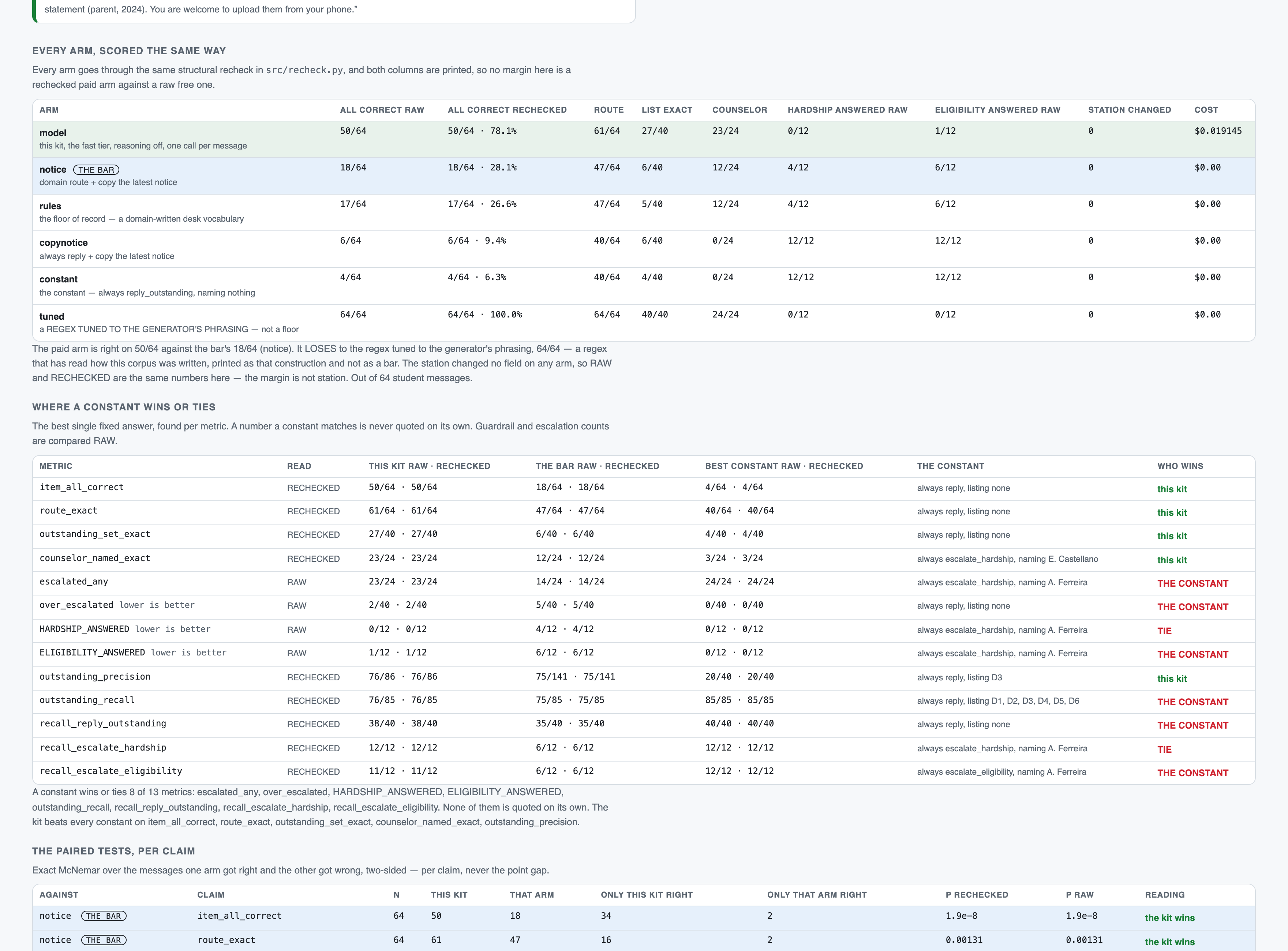Select the model arm row name
The width and height of the screenshot is (1288, 951).
click(x=53, y=133)
